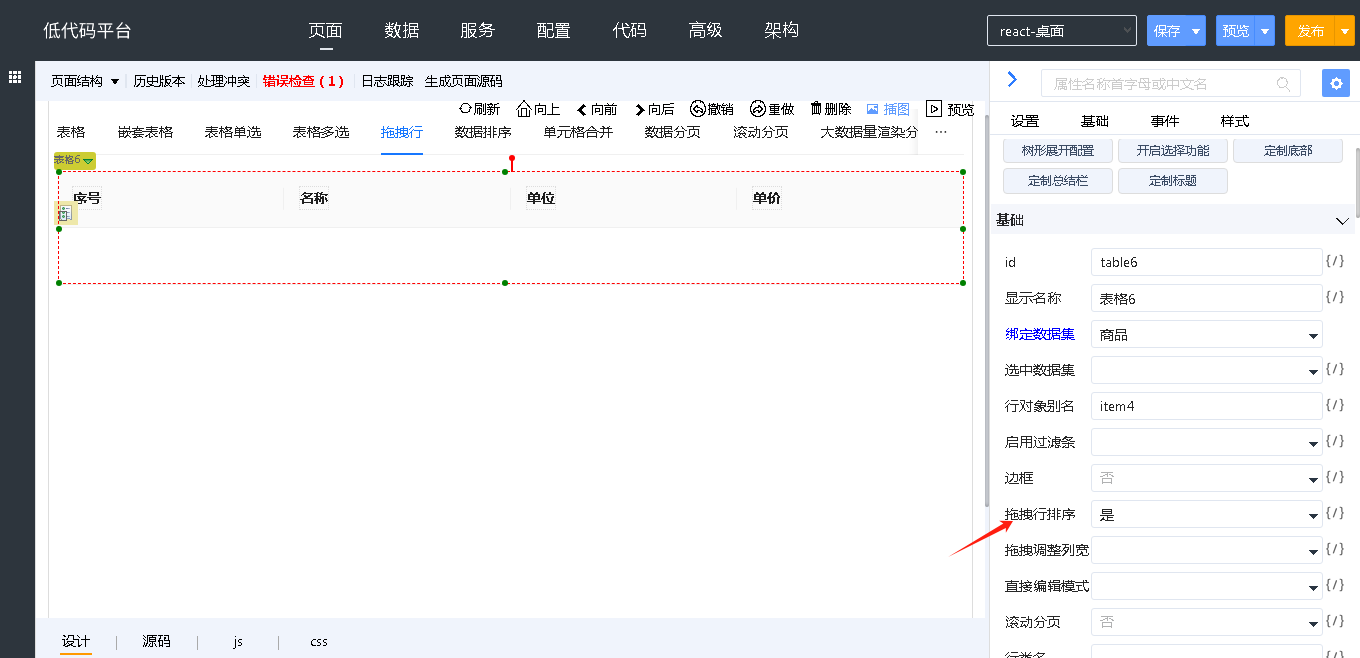This screenshot has width=1360, height=658.
Task: Switch to the css bottom tab
Action: 319,641
